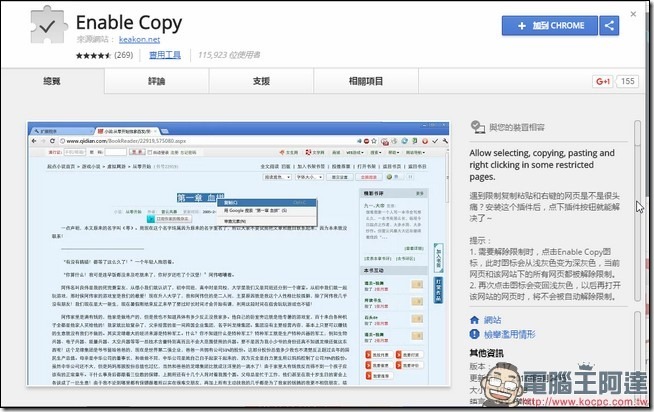654x412 pixels.
Task: Click the device compatible checkmark icon
Action: tap(477, 127)
